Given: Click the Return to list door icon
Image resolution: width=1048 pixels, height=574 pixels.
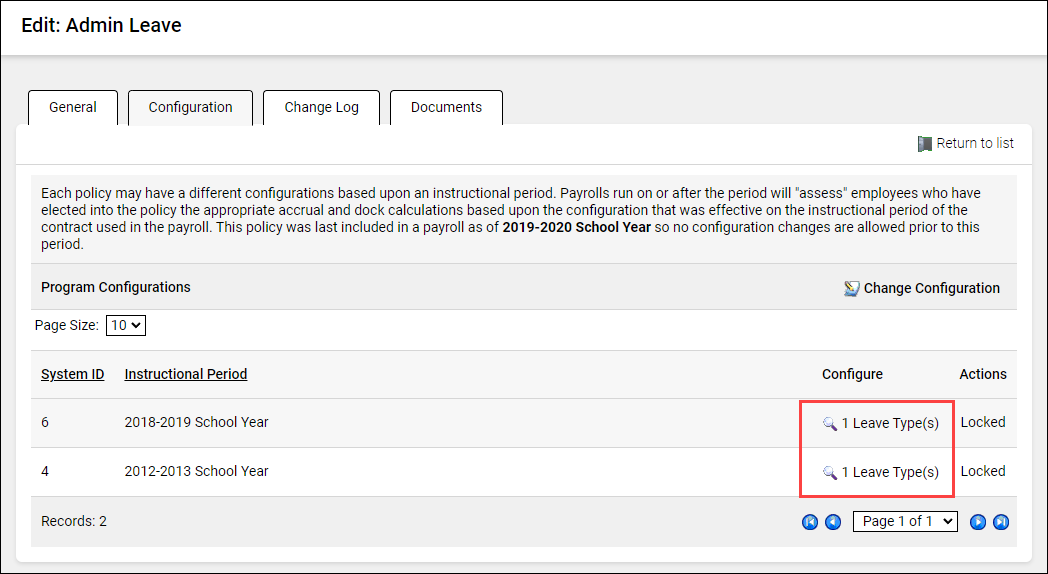Looking at the screenshot, I should point(925,144).
